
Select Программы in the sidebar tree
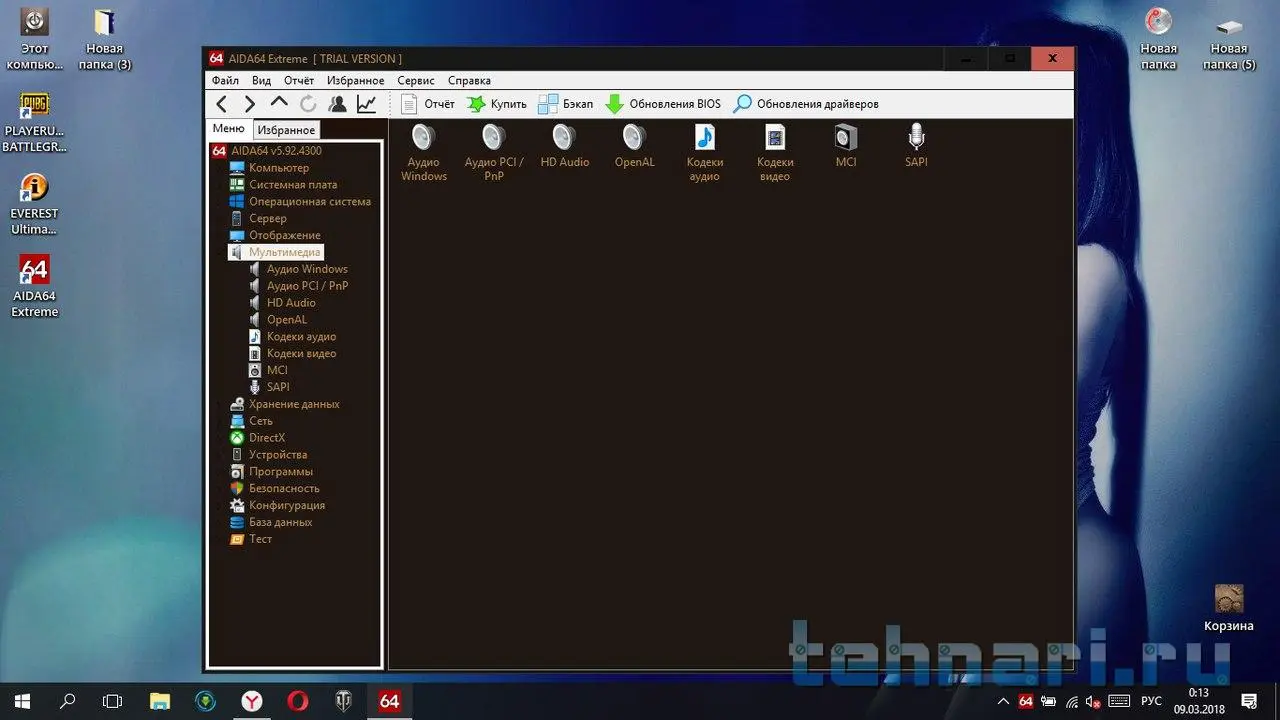click(271, 472)
